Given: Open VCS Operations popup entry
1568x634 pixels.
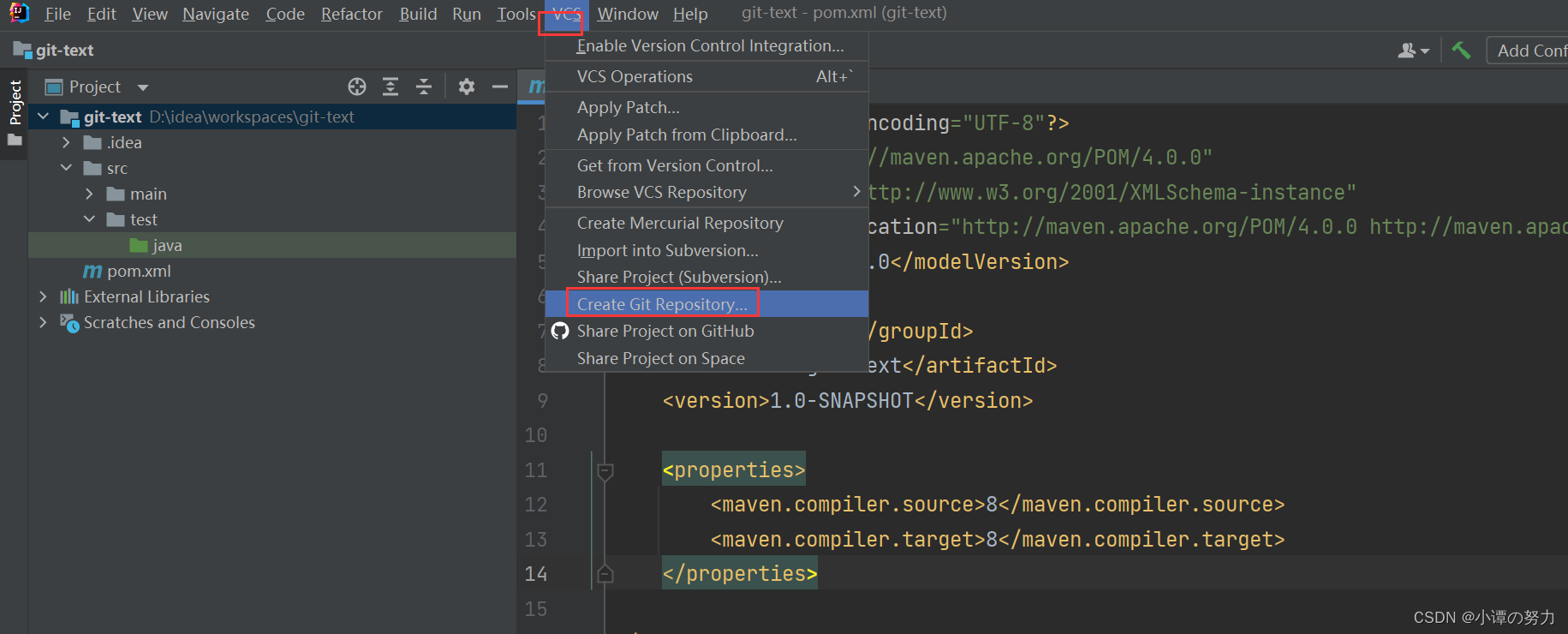Looking at the screenshot, I should tap(707, 76).
